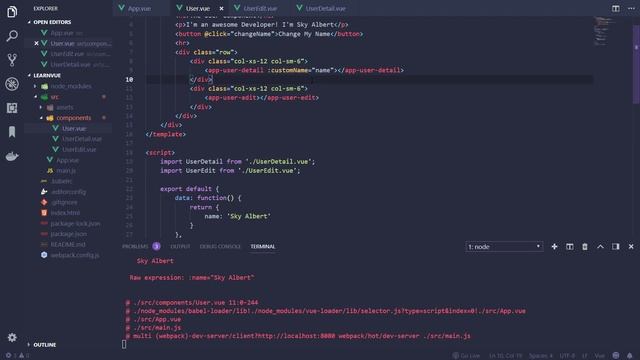
Task: Open package.json in the file tree
Action: 68,234
